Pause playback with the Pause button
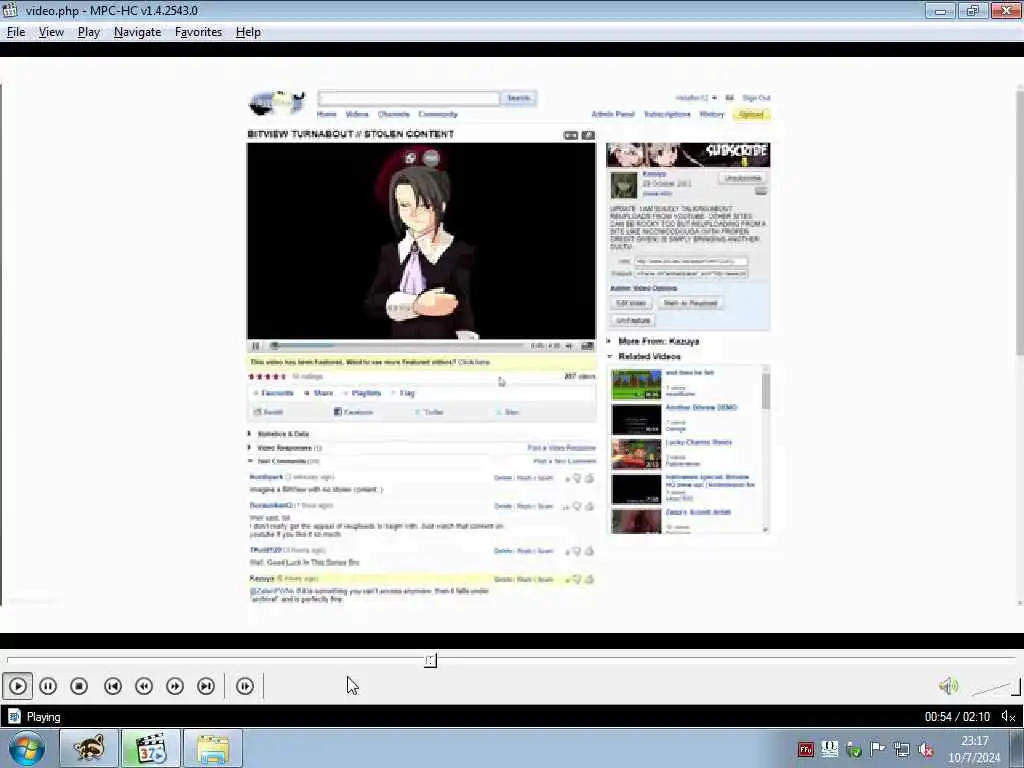 pos(48,686)
